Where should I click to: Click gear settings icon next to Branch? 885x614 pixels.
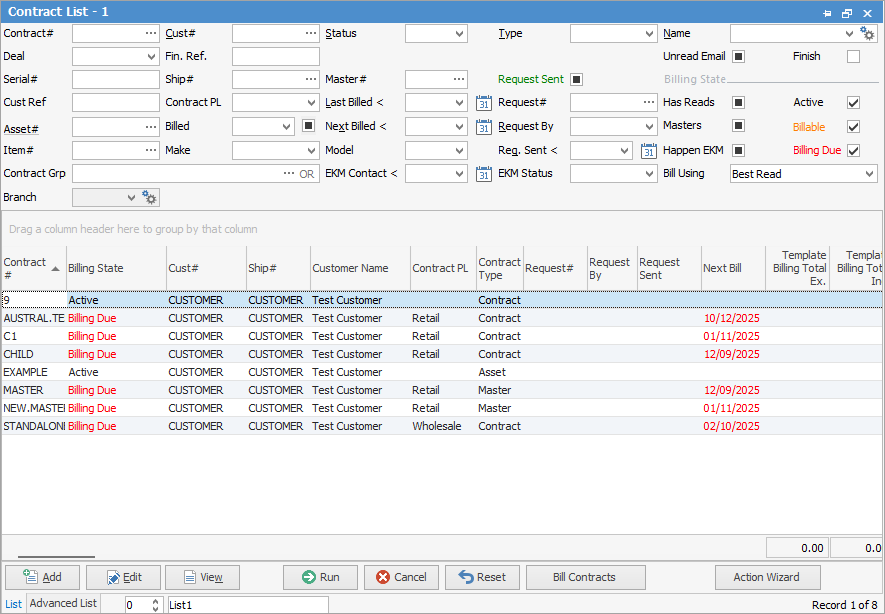[150, 198]
